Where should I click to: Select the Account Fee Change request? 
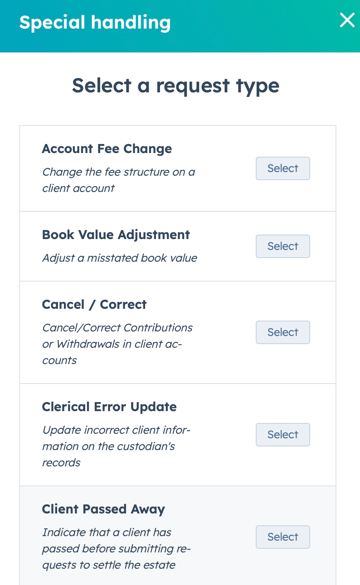tap(282, 168)
